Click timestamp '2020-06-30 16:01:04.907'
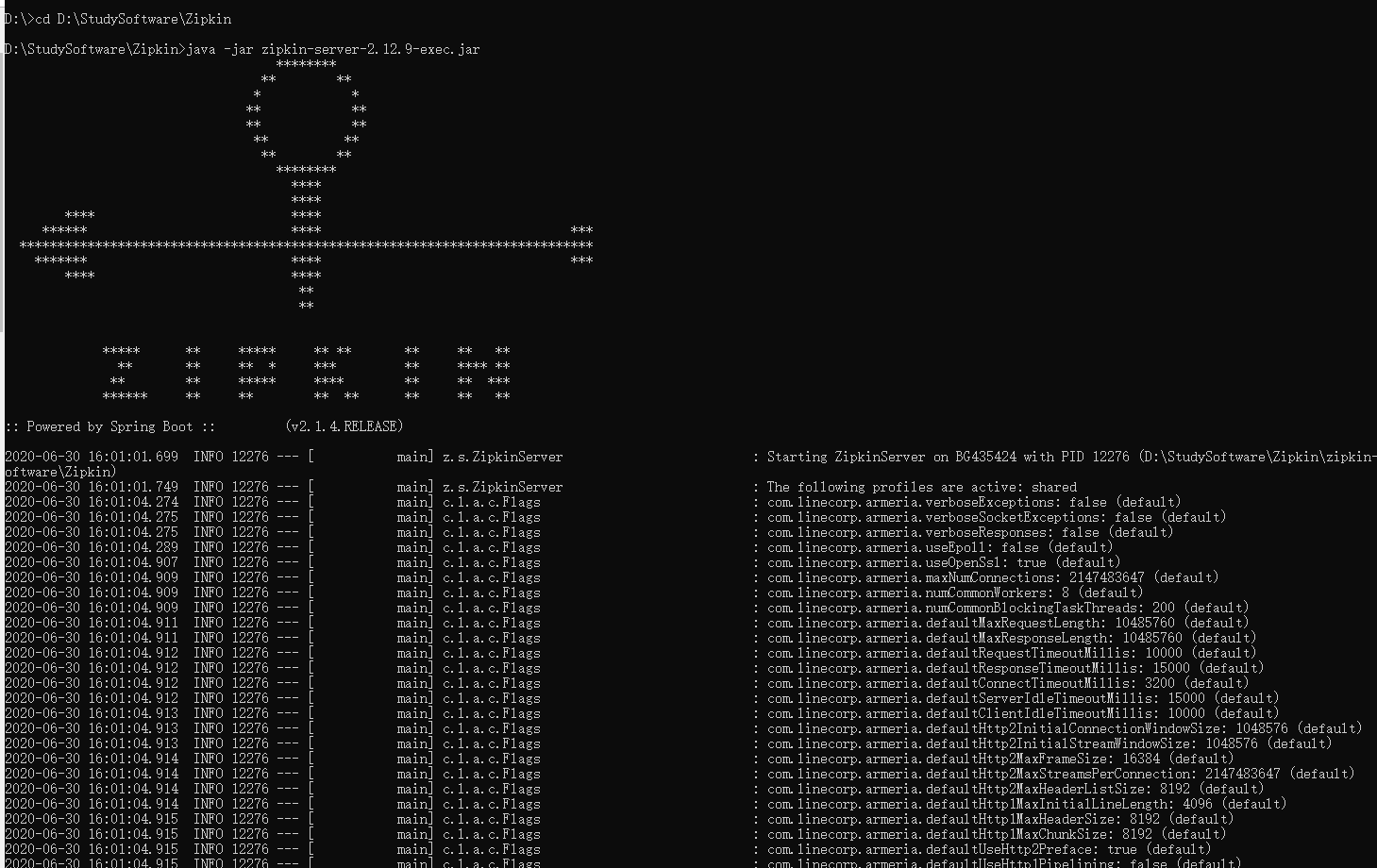The width and height of the screenshot is (1377, 868). (92, 562)
